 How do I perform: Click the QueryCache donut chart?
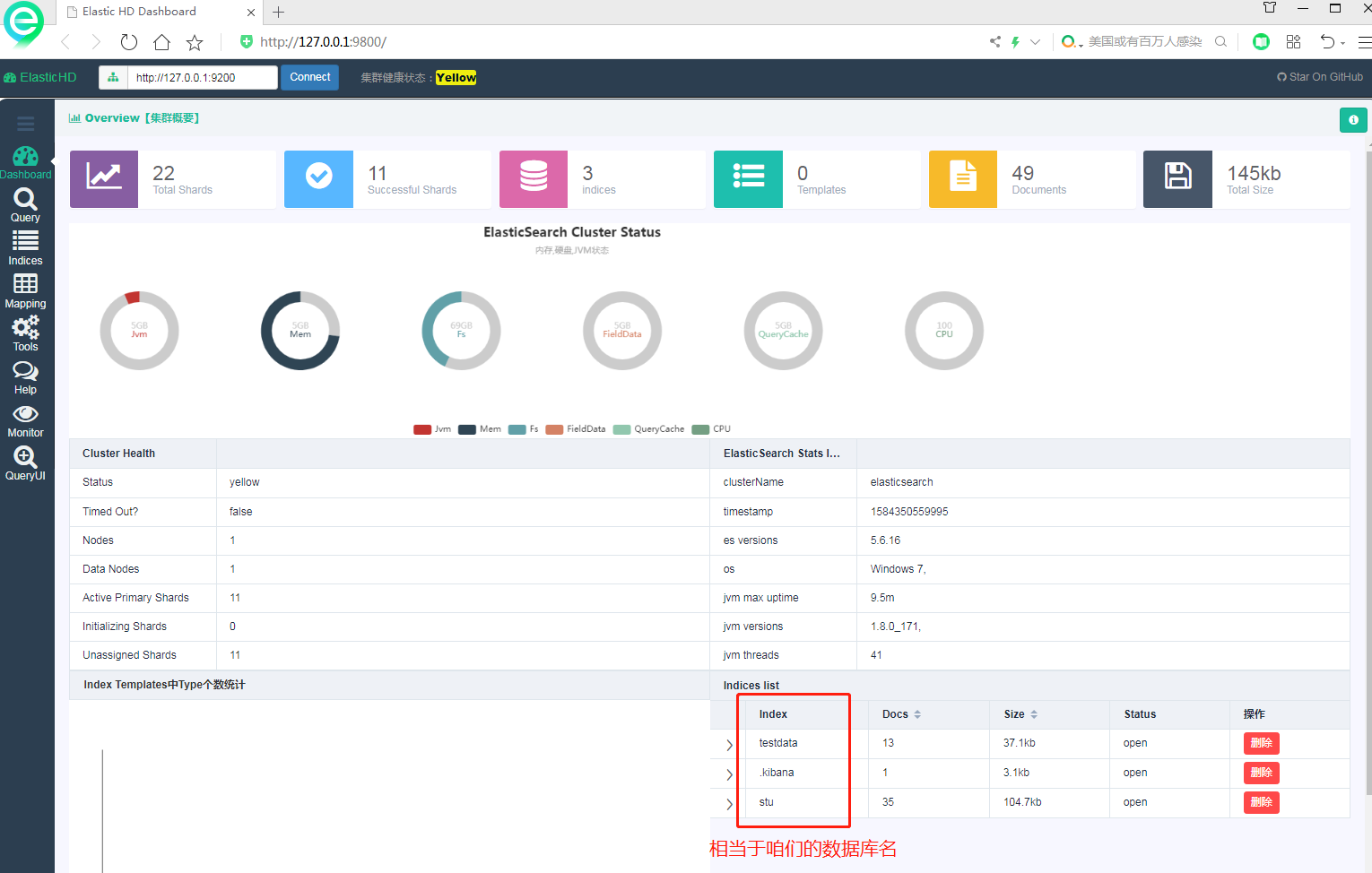(x=783, y=331)
